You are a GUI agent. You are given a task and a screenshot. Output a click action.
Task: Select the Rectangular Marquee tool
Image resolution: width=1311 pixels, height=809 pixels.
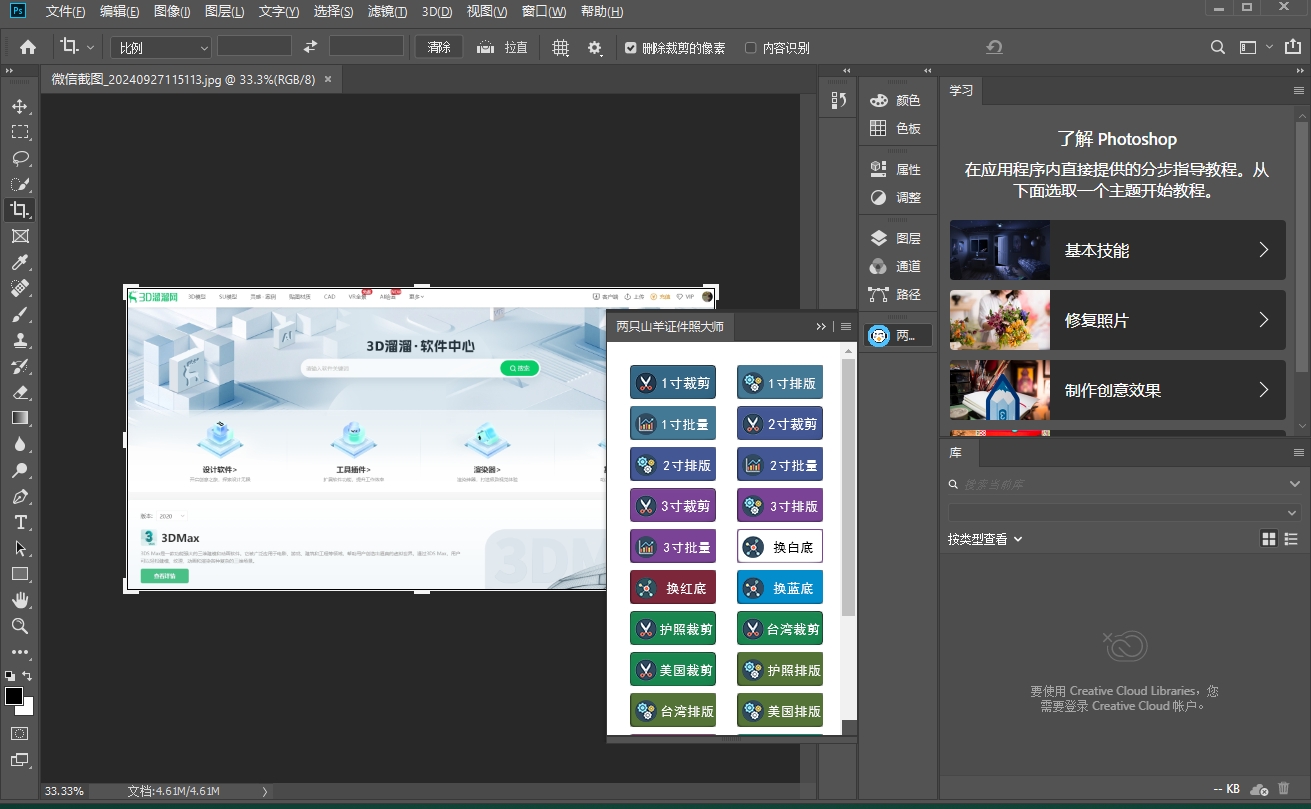pos(20,132)
